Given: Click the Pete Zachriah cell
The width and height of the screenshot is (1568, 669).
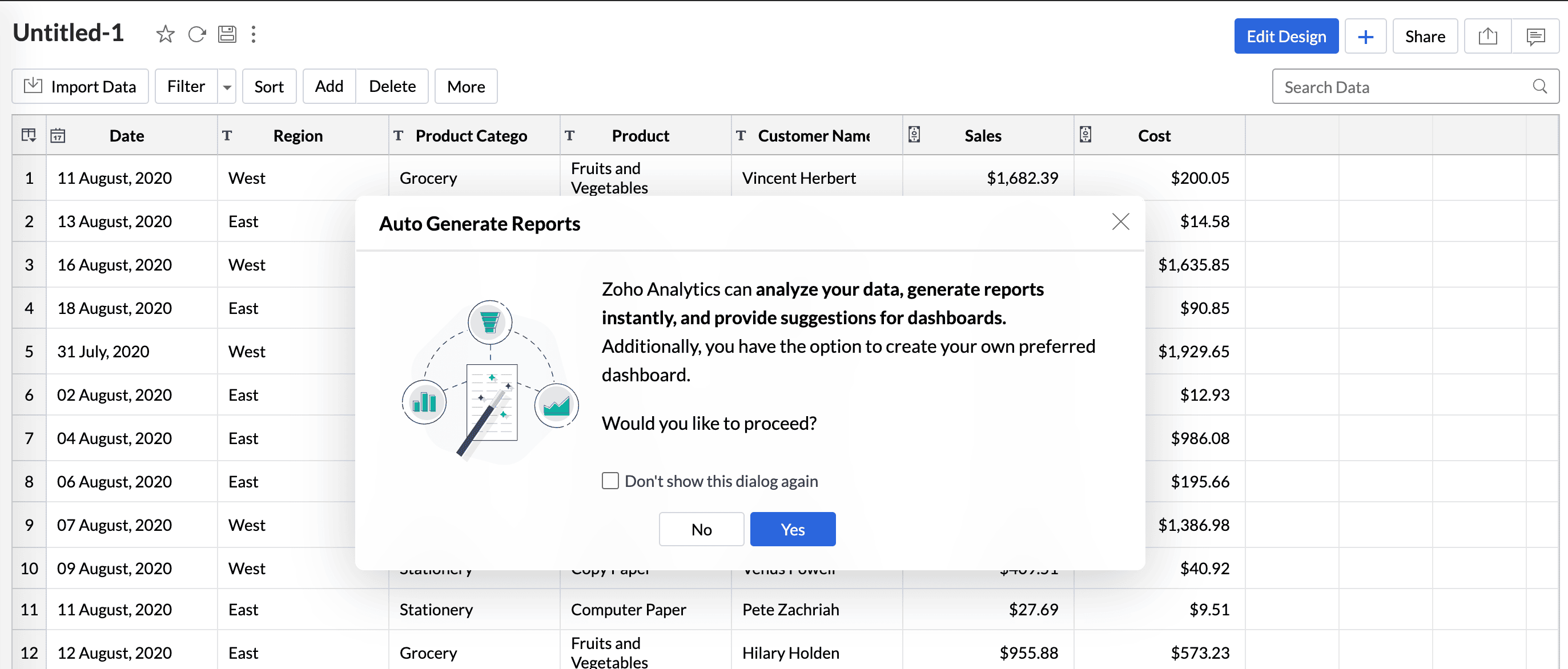Looking at the screenshot, I should pos(817,608).
